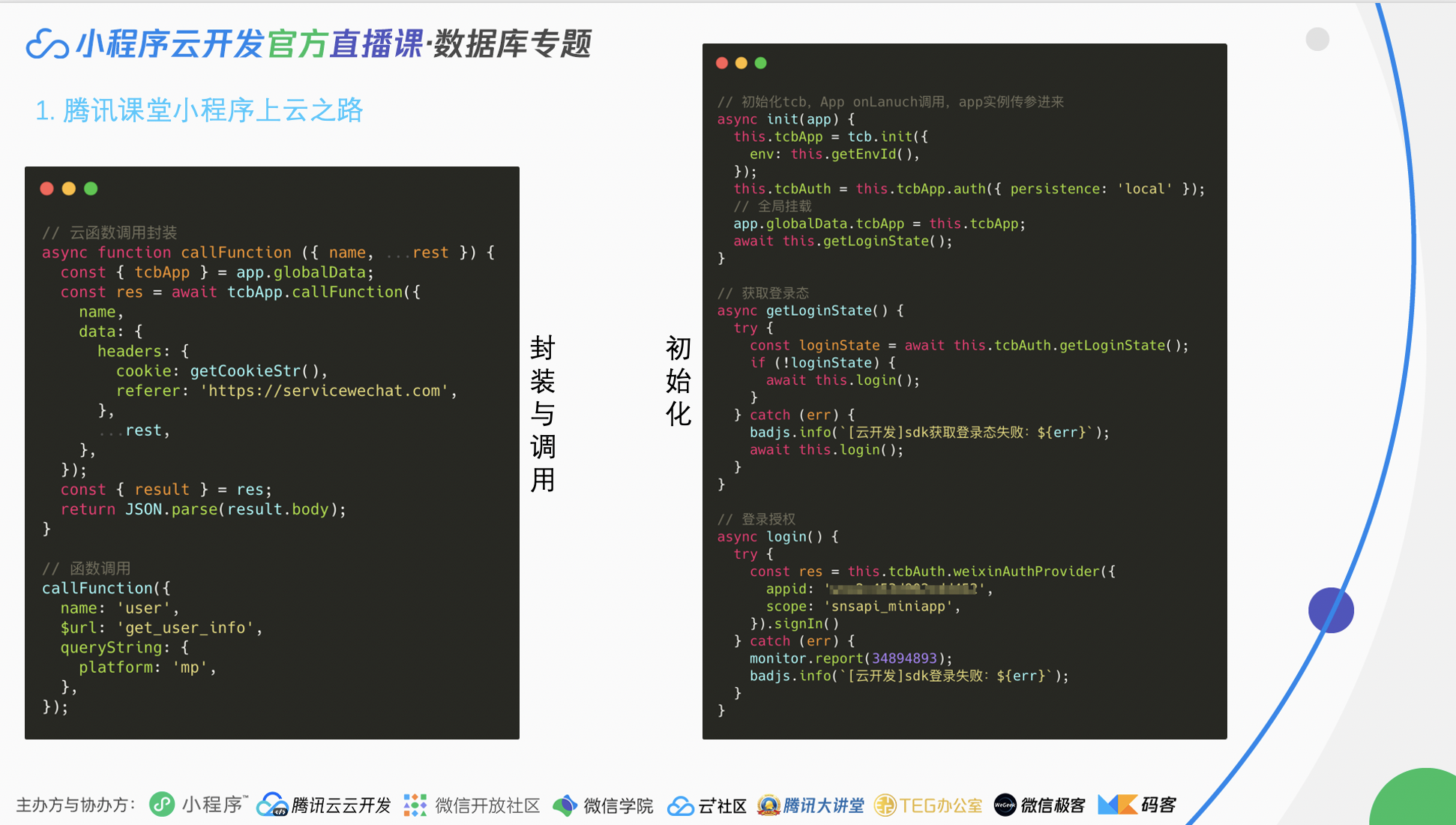Click heading 腾讯课堂小程序上云之路
The width and height of the screenshot is (1456, 825).
tap(199, 110)
